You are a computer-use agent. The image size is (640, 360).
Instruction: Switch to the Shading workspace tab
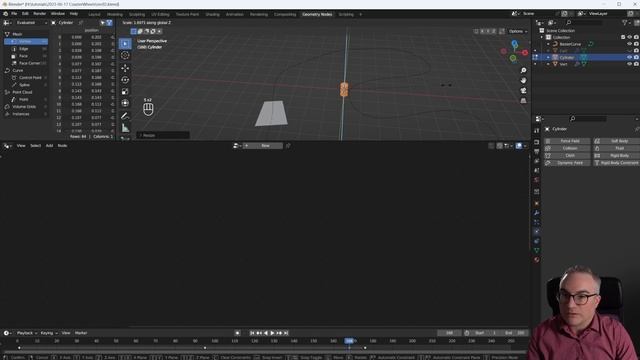tap(212, 14)
